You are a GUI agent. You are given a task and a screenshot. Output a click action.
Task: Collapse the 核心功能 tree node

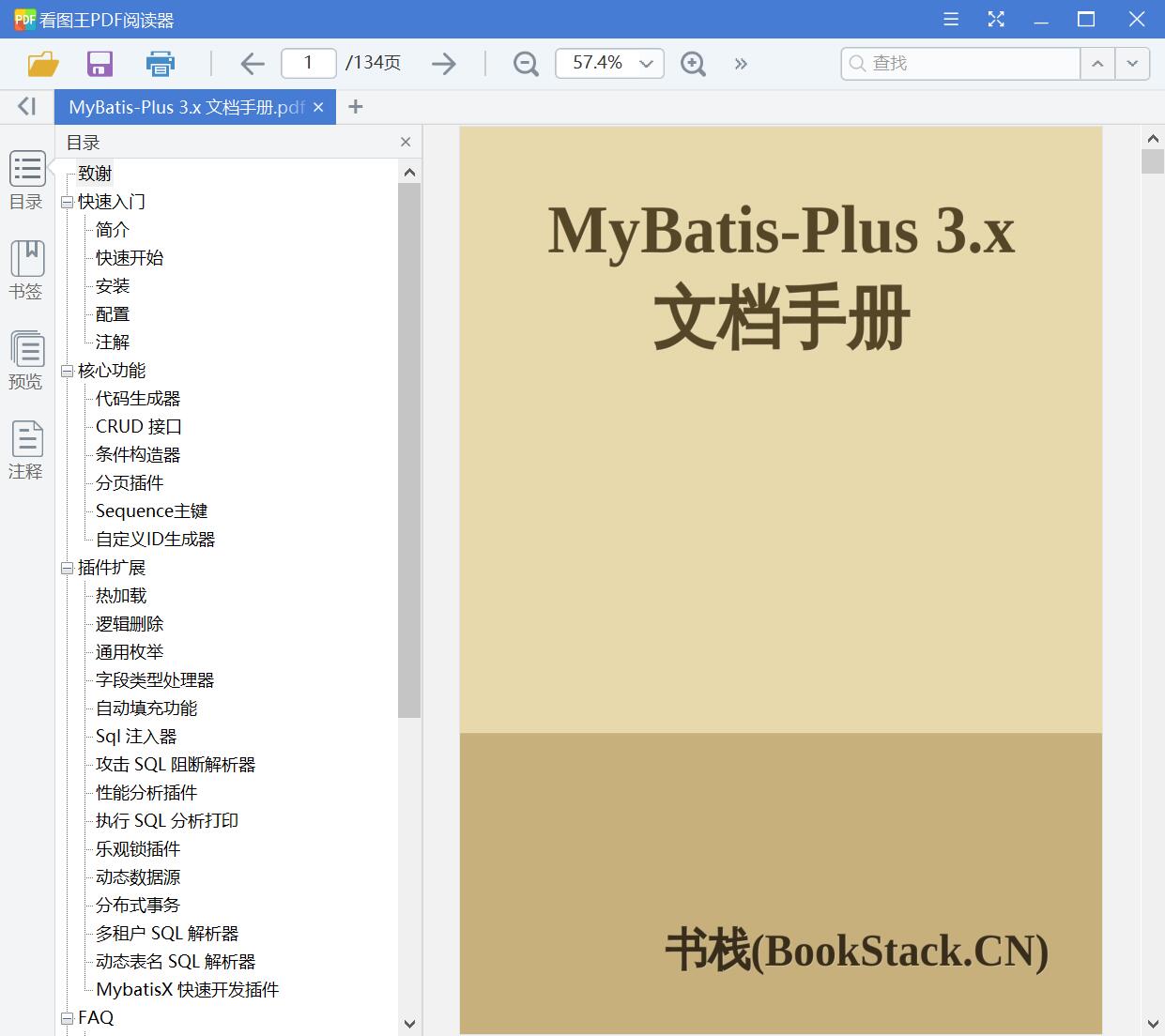(x=67, y=371)
